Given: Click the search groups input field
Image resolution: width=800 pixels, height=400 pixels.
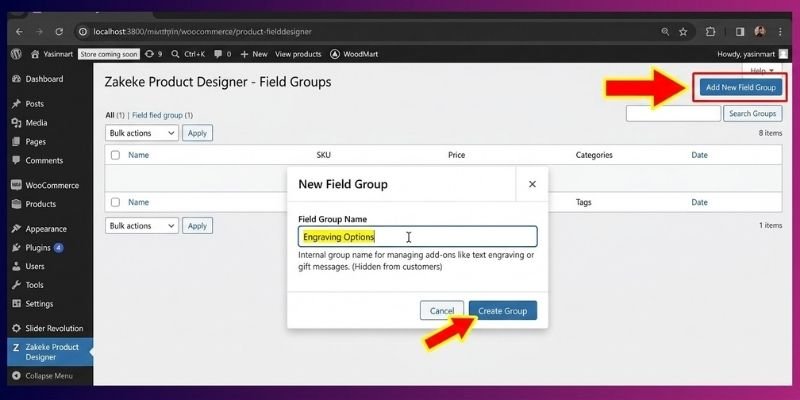Looking at the screenshot, I should 673,114.
